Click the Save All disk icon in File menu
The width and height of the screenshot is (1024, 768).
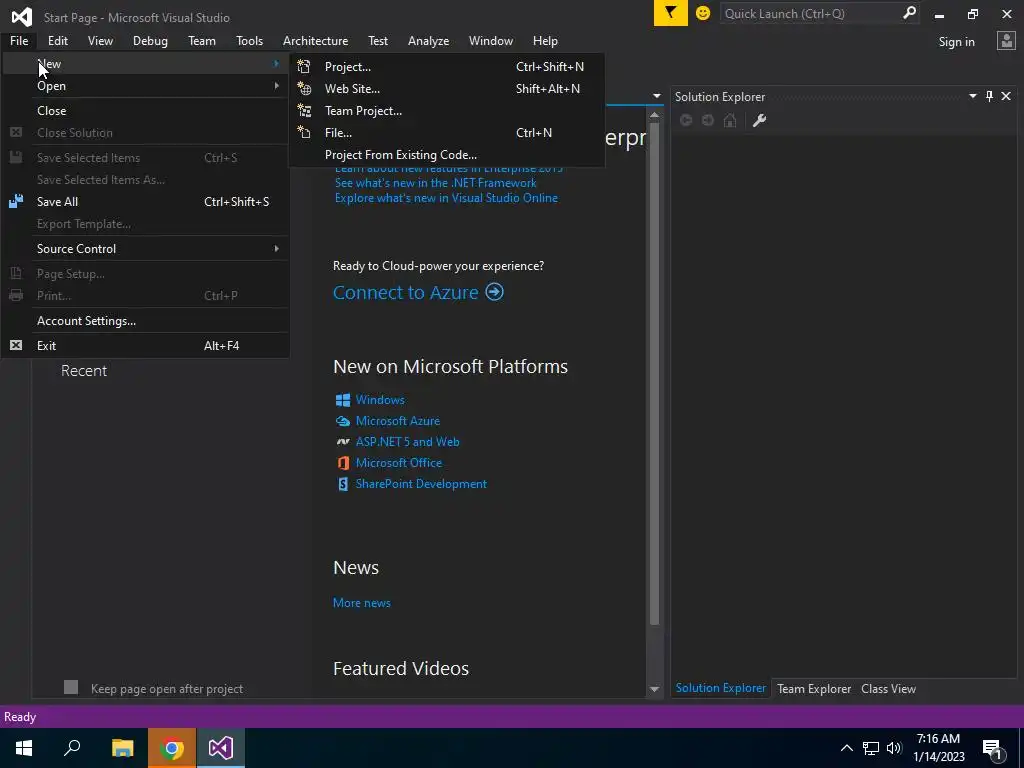pos(16,201)
